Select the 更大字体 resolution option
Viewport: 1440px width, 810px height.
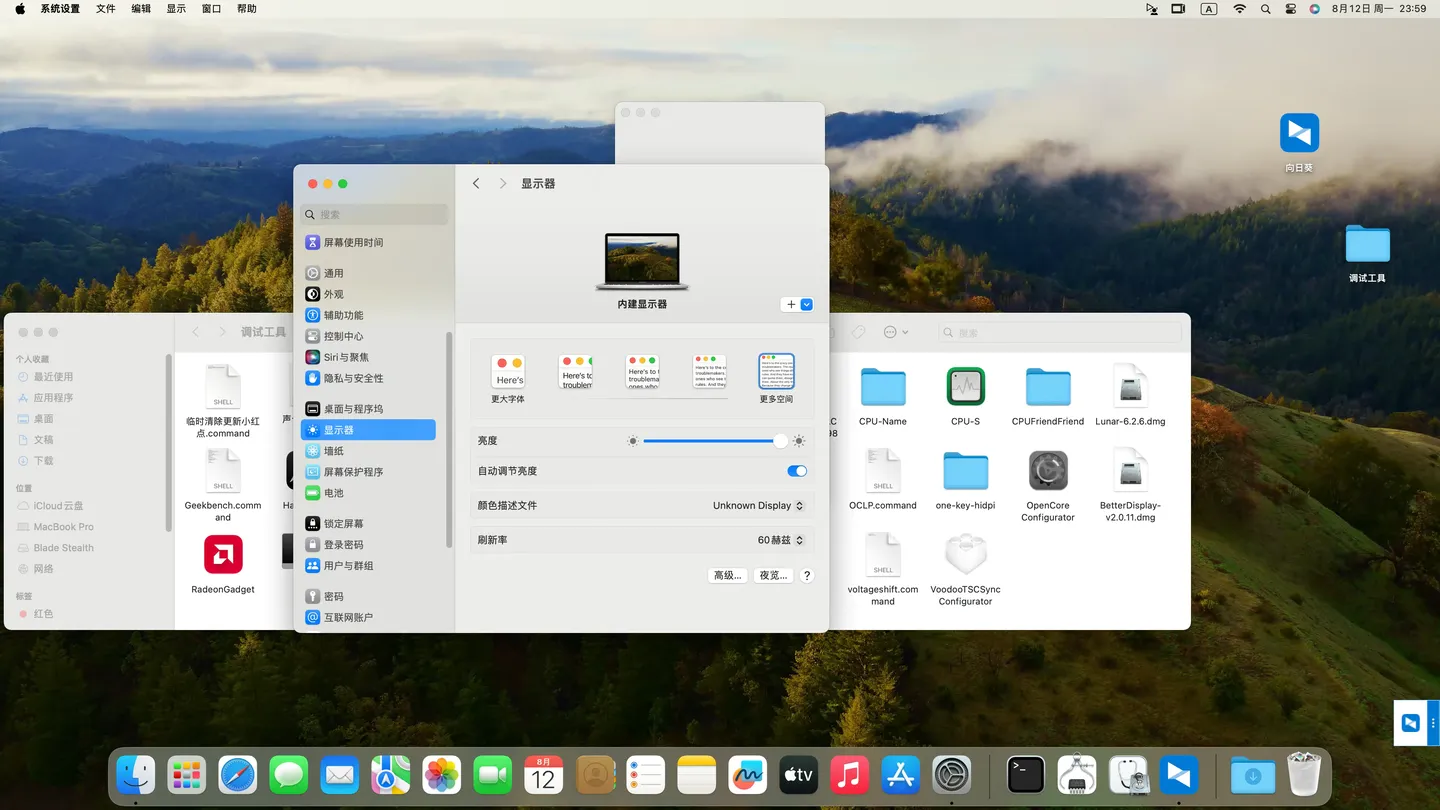[508, 373]
